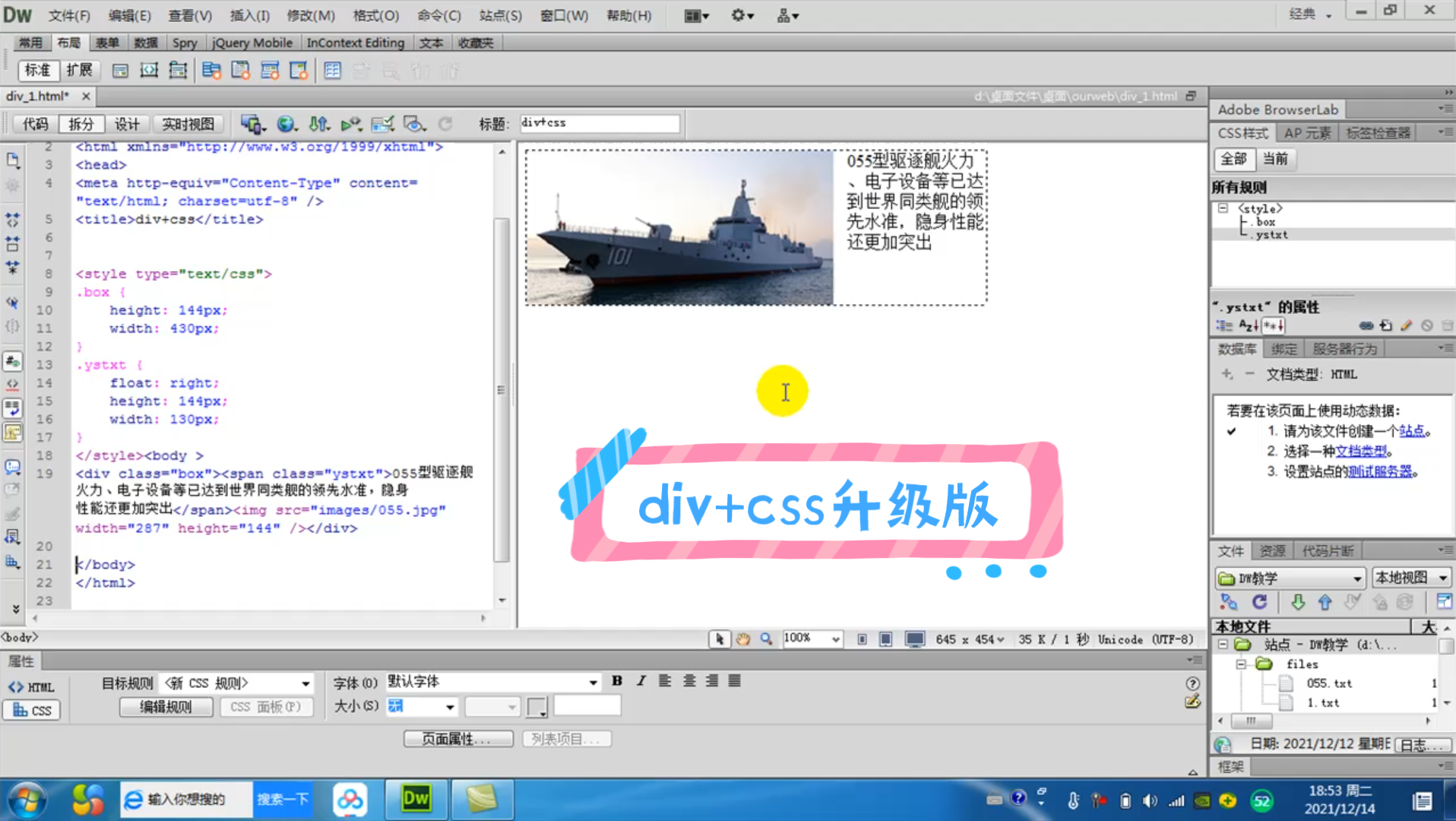Open the 插入(I) menu
Viewport: 1456px width, 821px height.
click(249, 15)
